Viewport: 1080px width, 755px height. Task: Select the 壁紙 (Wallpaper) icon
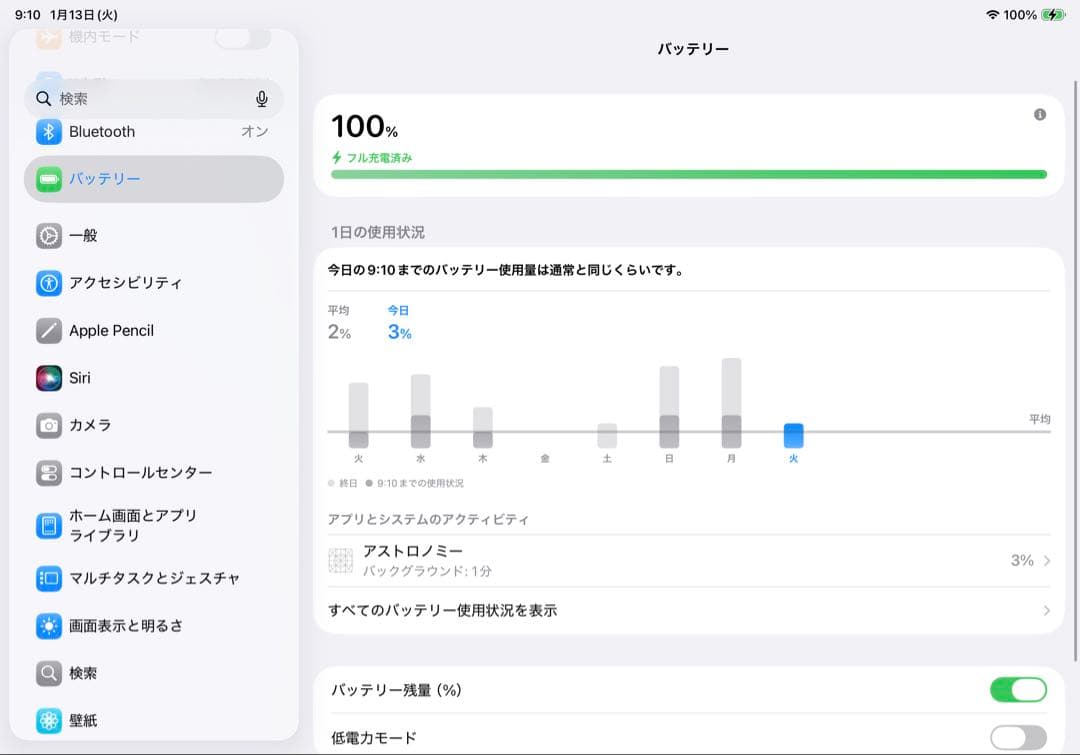(49, 721)
